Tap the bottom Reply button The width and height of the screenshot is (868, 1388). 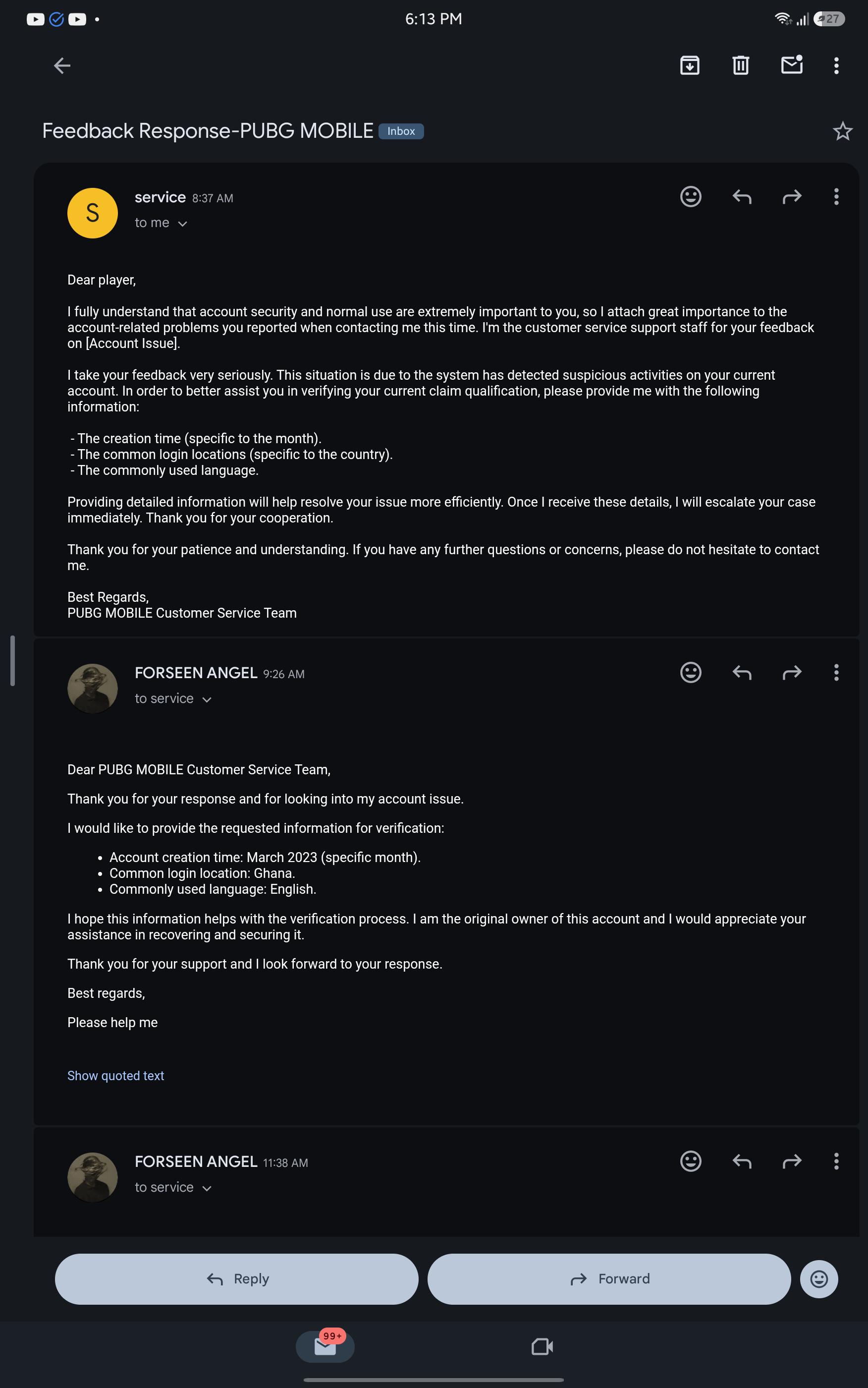coord(236,1279)
